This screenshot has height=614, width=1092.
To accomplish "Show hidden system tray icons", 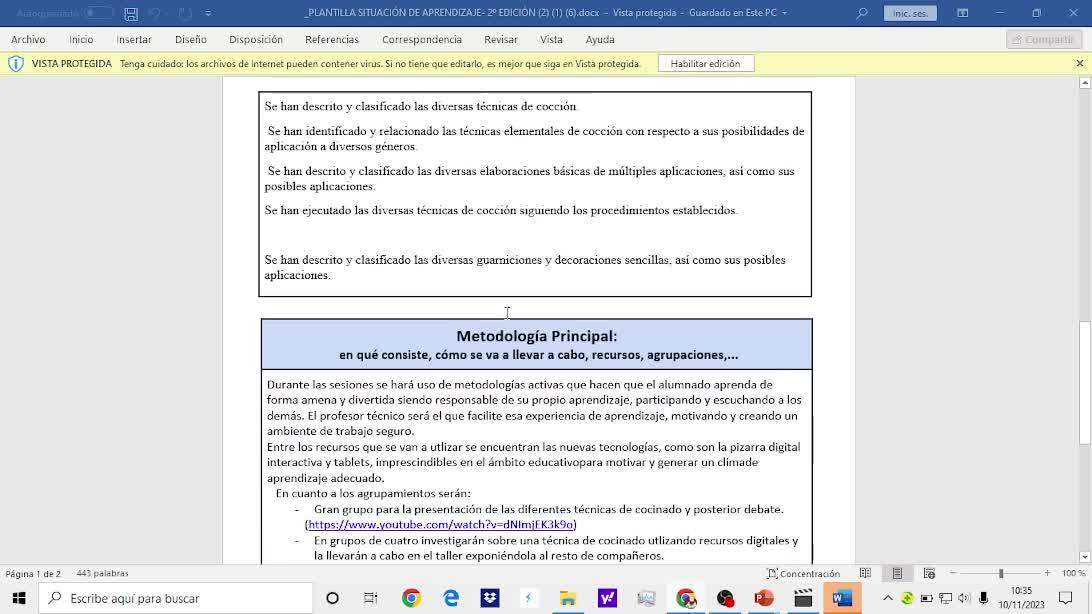I will 887,598.
